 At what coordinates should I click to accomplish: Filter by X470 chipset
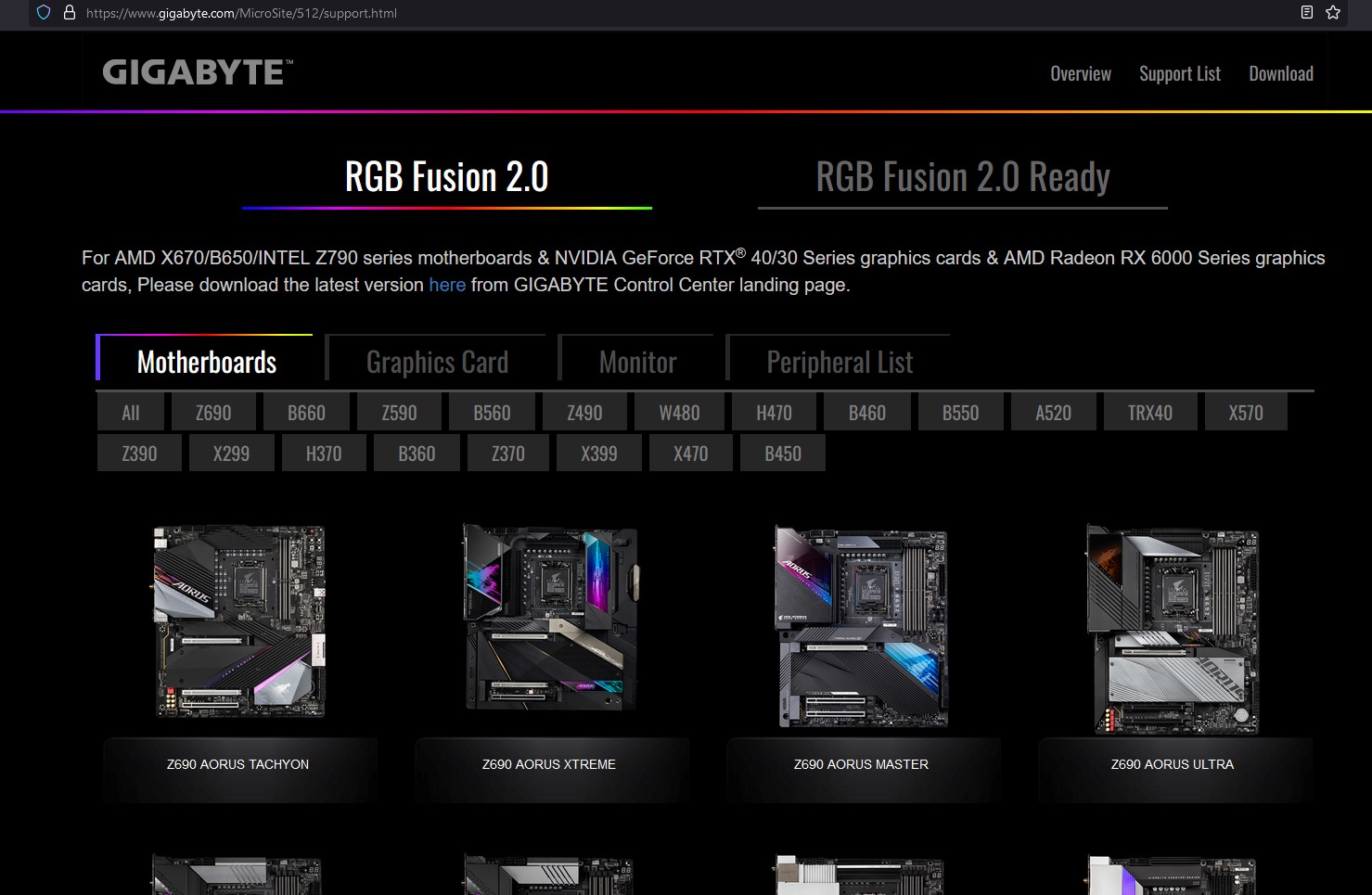691,454
